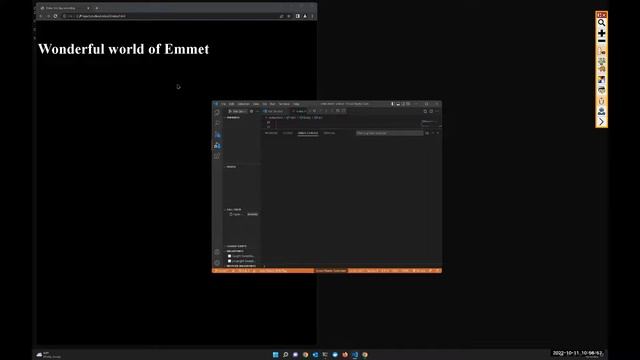Open the Windows Start button
This screenshot has width=640, height=360.
276,354
